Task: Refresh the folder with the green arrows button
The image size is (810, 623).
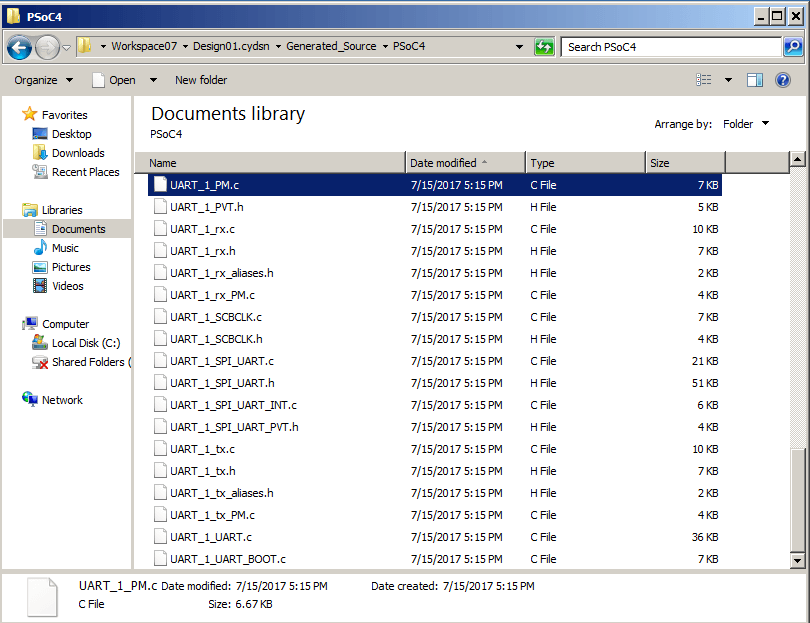Action: click(544, 47)
